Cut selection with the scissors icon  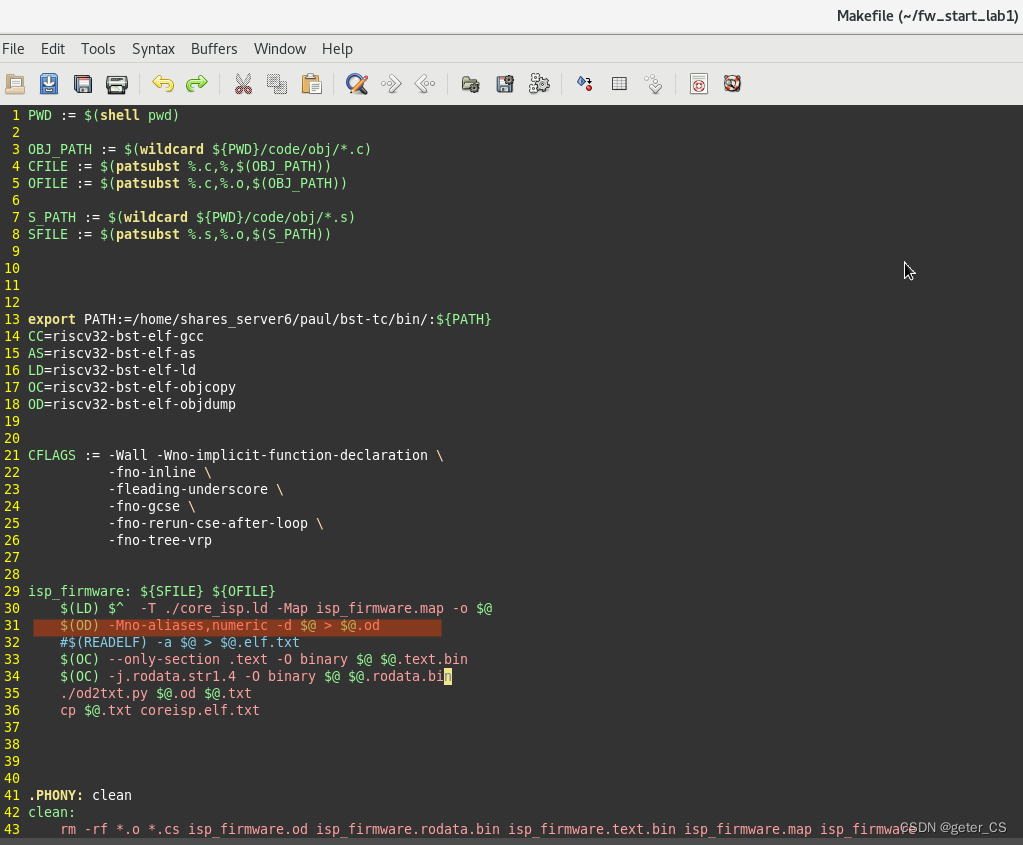243,84
